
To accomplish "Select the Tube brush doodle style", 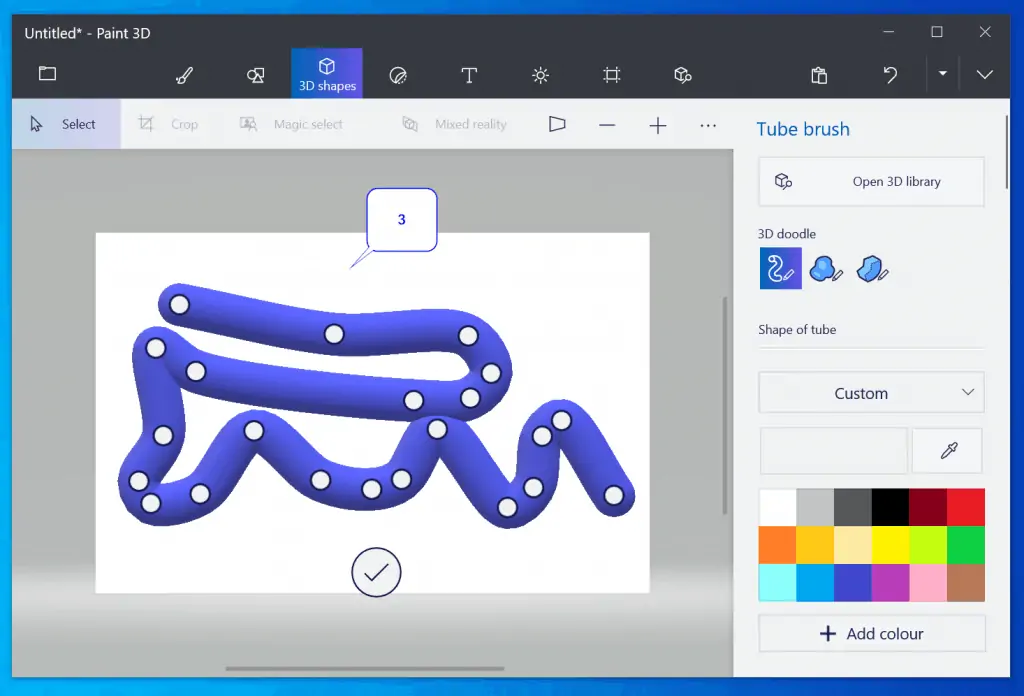I will 780,268.
